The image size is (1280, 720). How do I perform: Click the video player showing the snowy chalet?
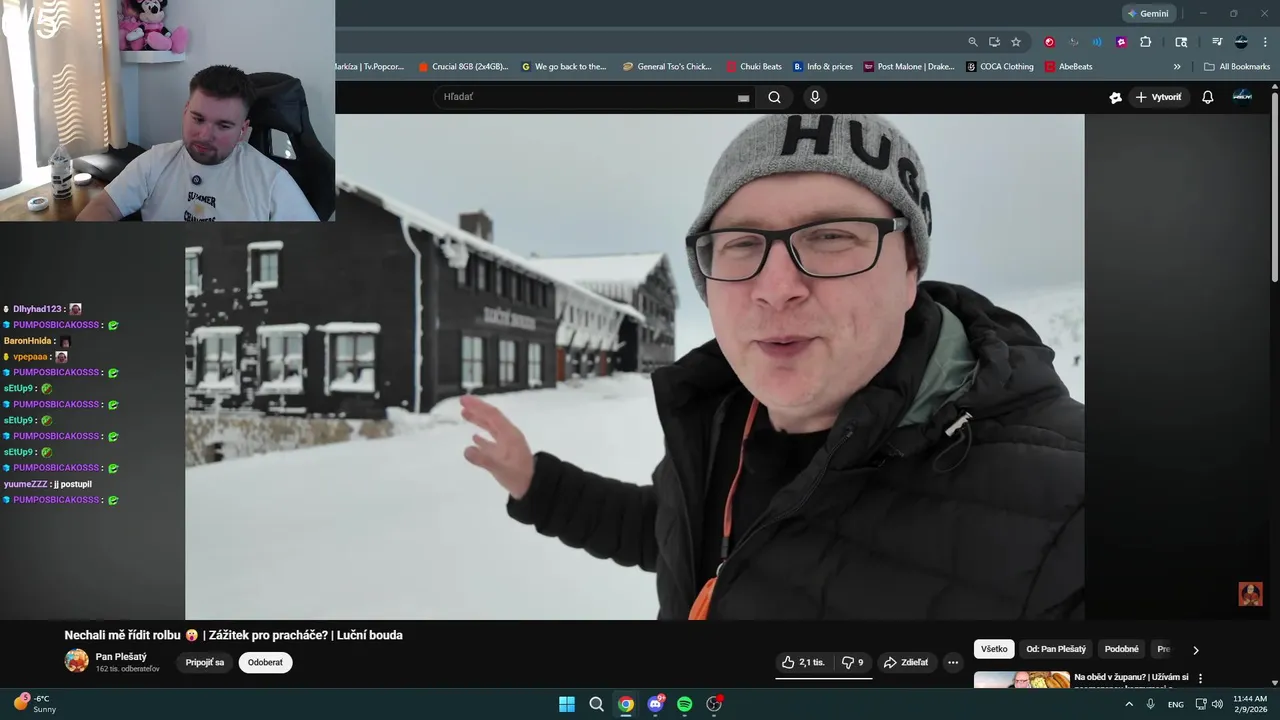[x=634, y=367]
